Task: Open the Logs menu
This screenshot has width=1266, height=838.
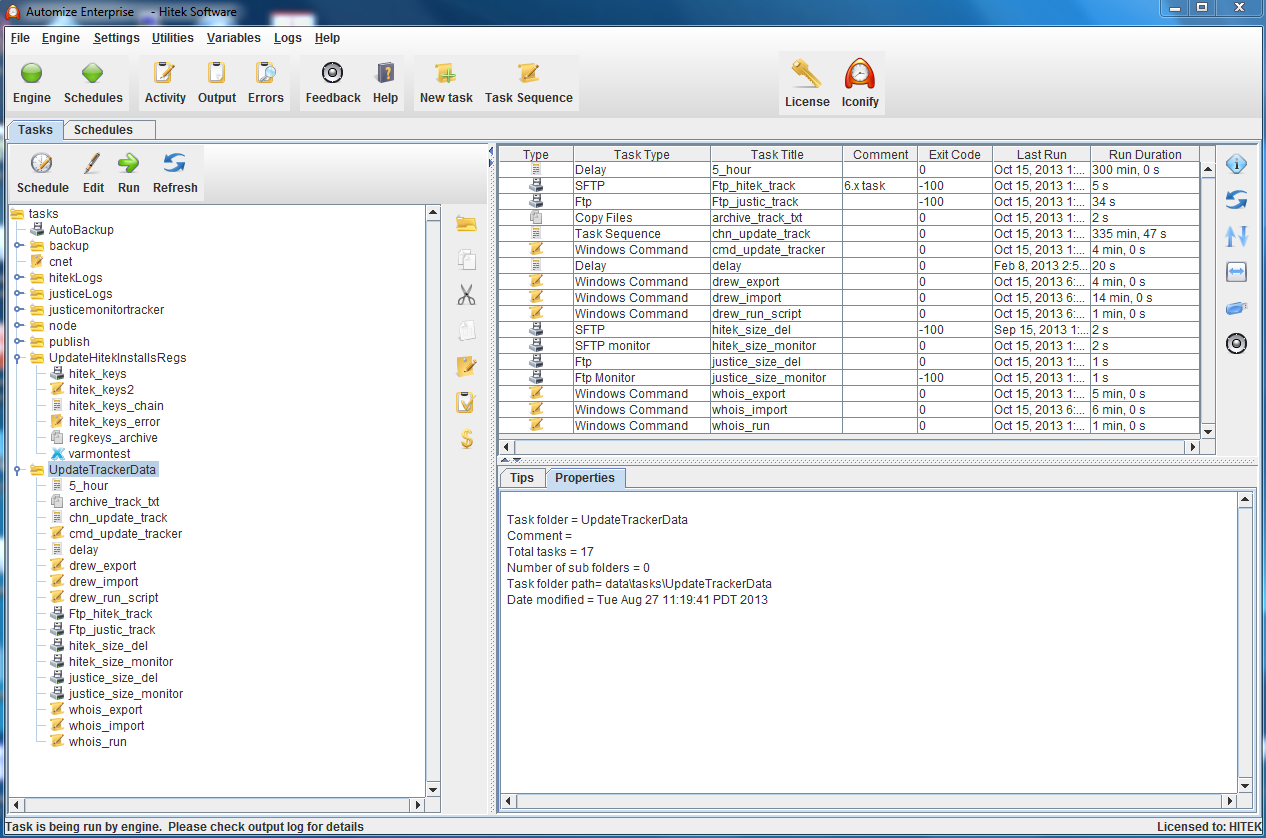Action: [288, 38]
